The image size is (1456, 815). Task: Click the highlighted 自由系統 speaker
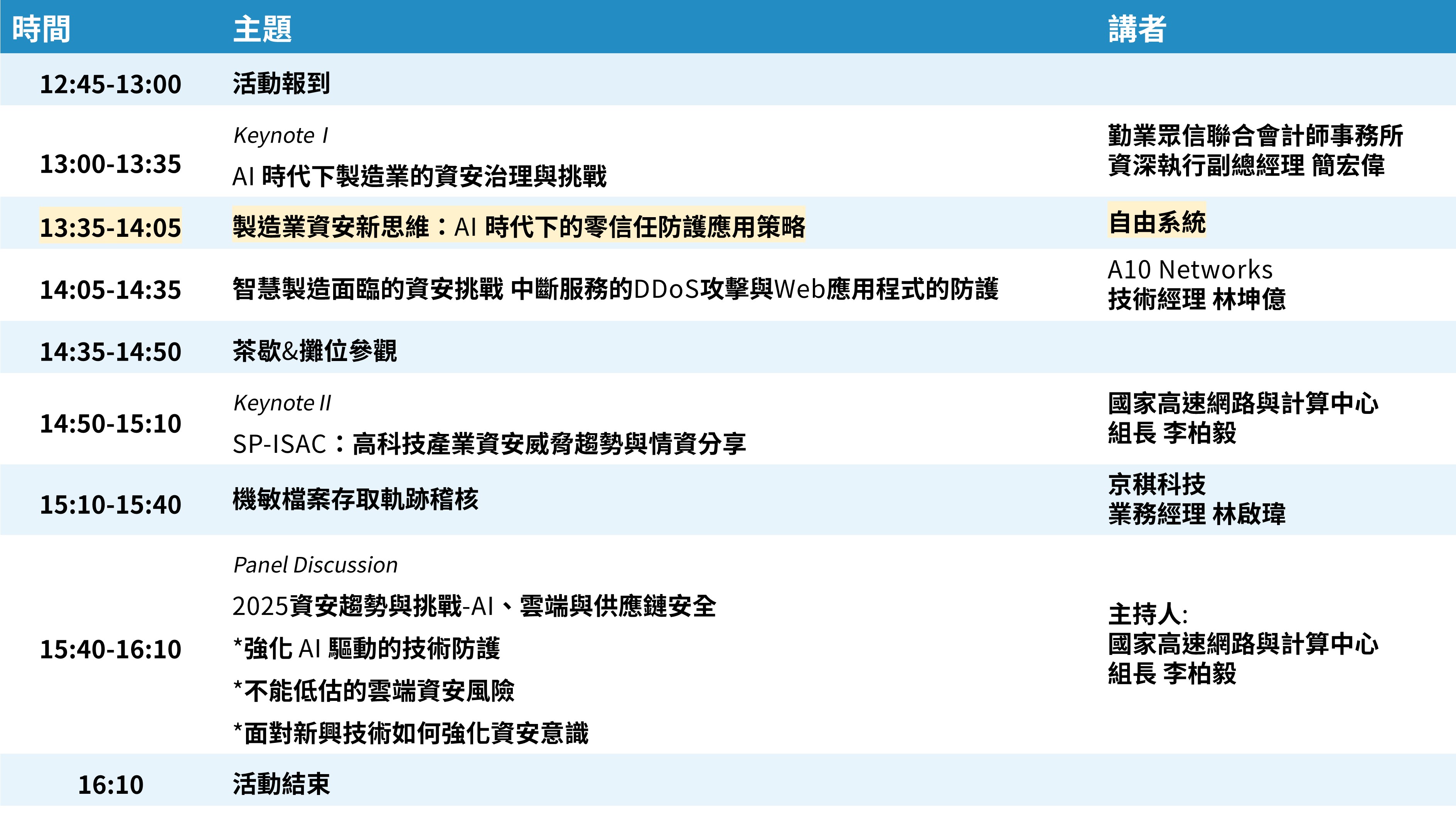(1157, 221)
